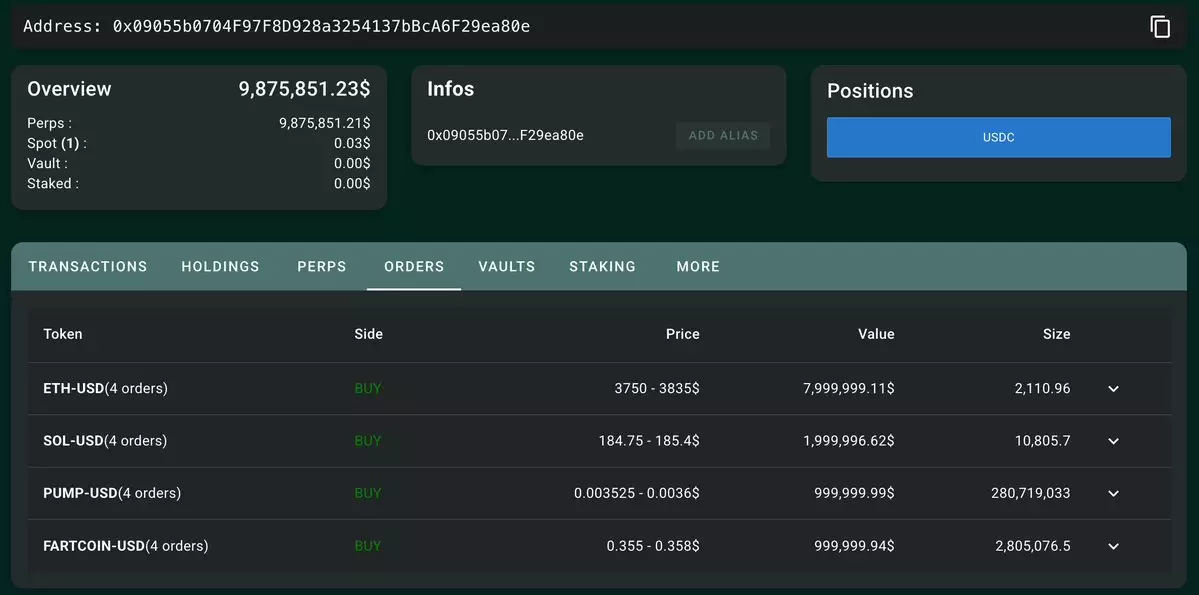Screen dimensions: 1199x595
Task: Click the Value column header
Action: coord(876,334)
